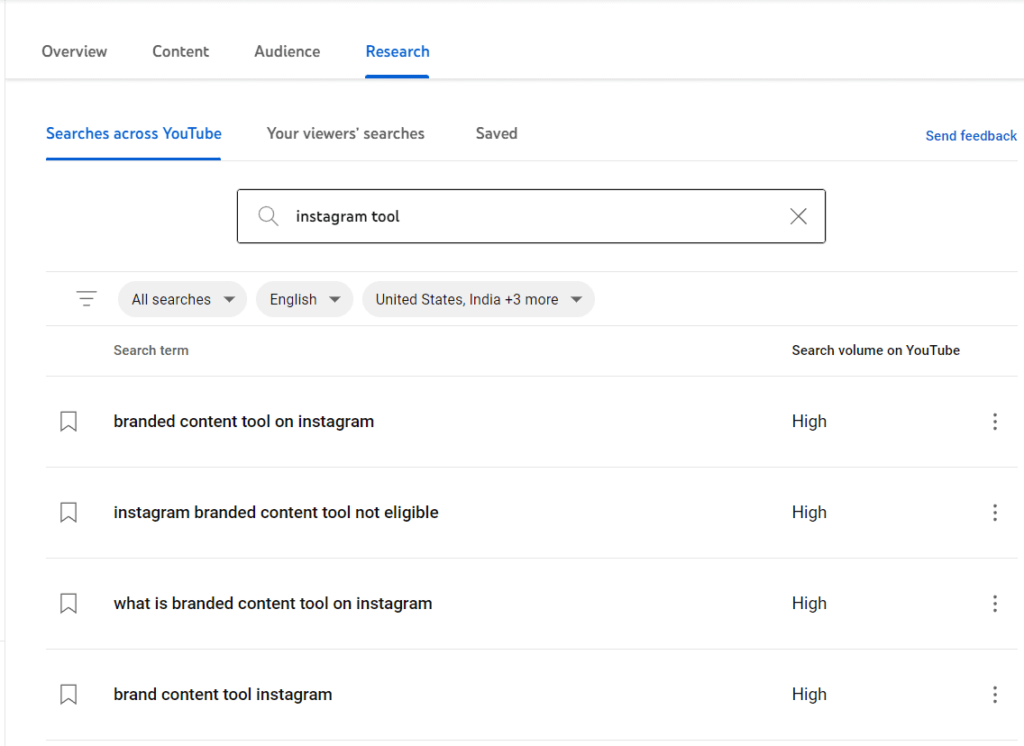Click the magnifying glass search icon

pyautogui.click(x=268, y=216)
